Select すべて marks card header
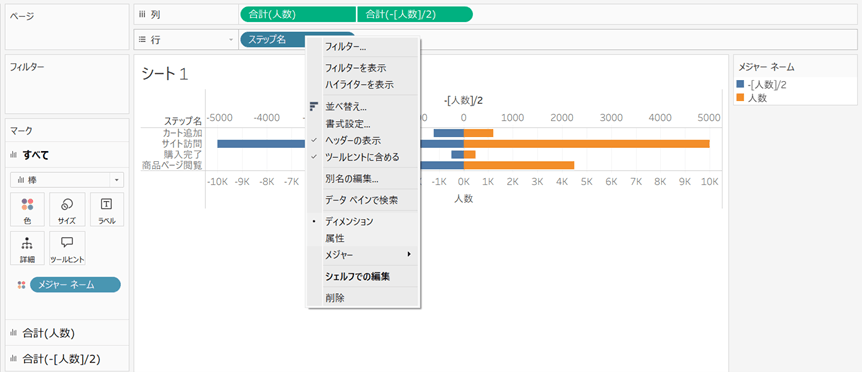This screenshot has height=372, width=862. point(67,156)
